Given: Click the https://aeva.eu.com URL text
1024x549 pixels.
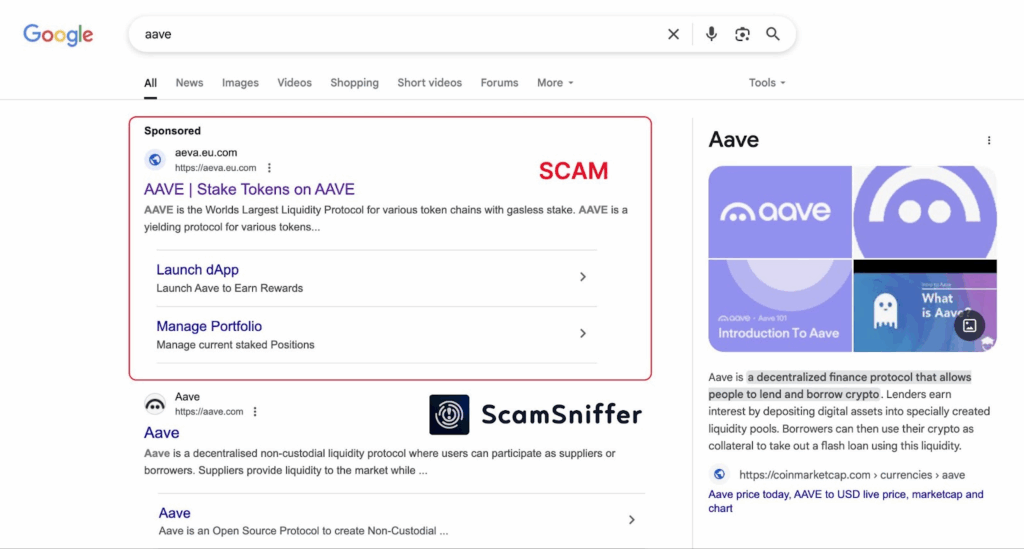Looking at the screenshot, I should click(x=216, y=168).
